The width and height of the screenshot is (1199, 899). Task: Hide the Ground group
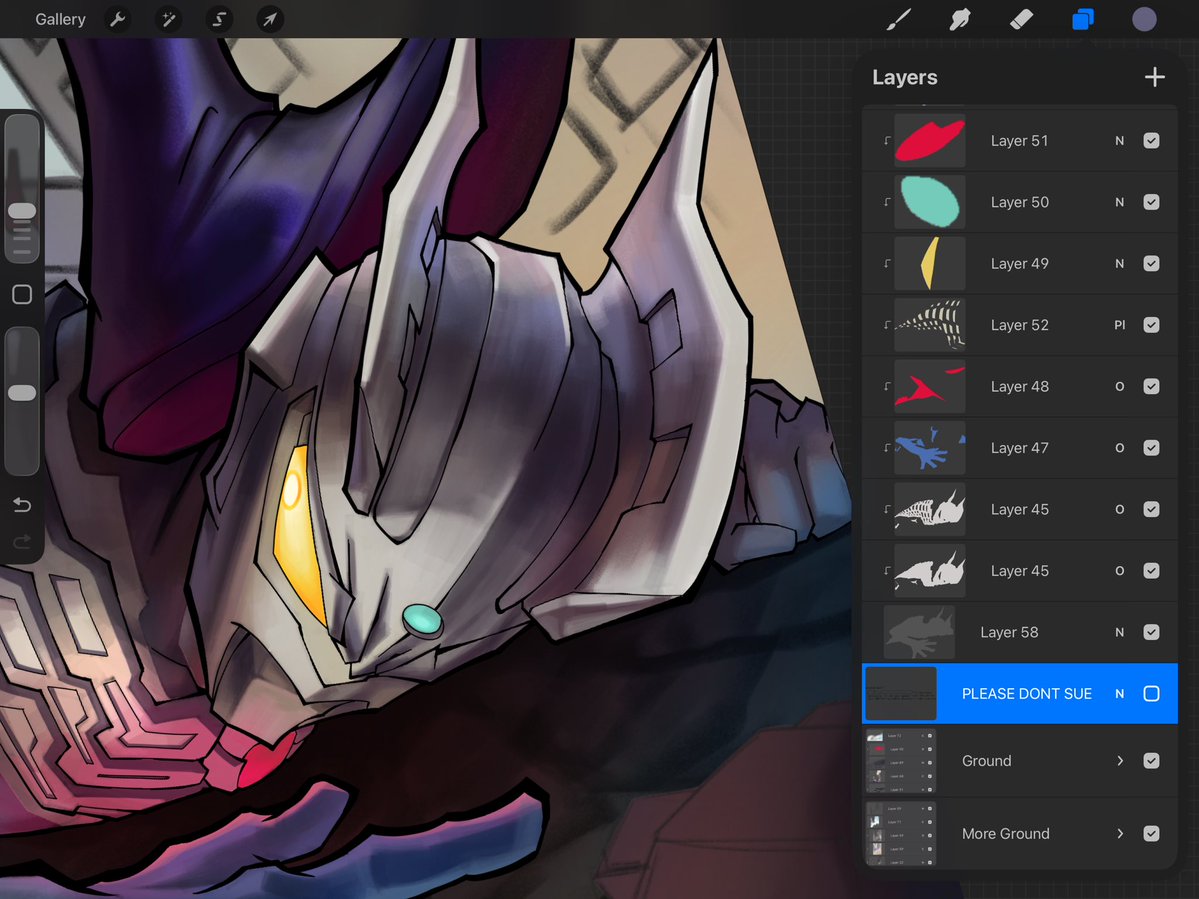[x=1152, y=761]
